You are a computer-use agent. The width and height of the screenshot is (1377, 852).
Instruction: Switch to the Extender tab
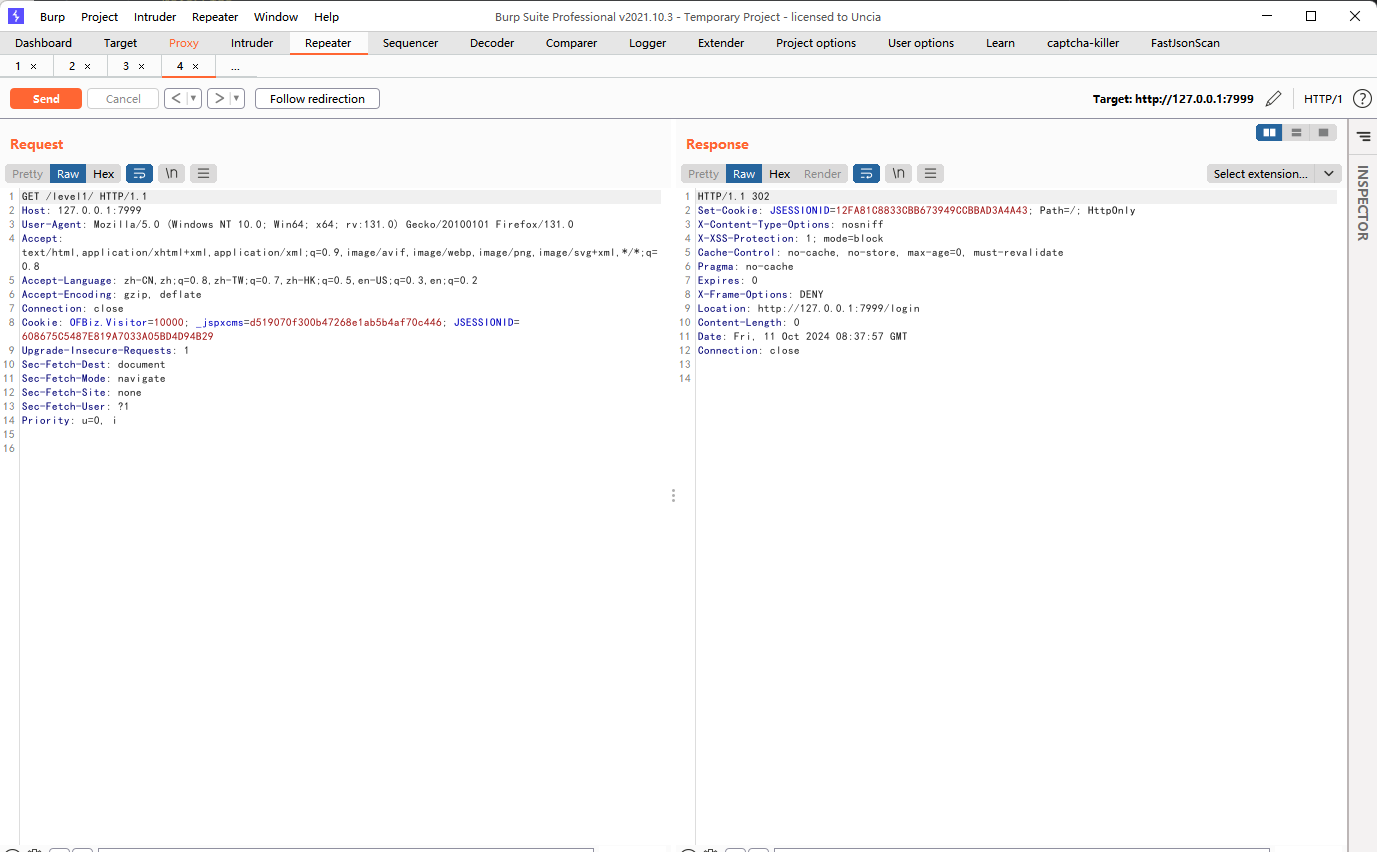[x=721, y=43]
